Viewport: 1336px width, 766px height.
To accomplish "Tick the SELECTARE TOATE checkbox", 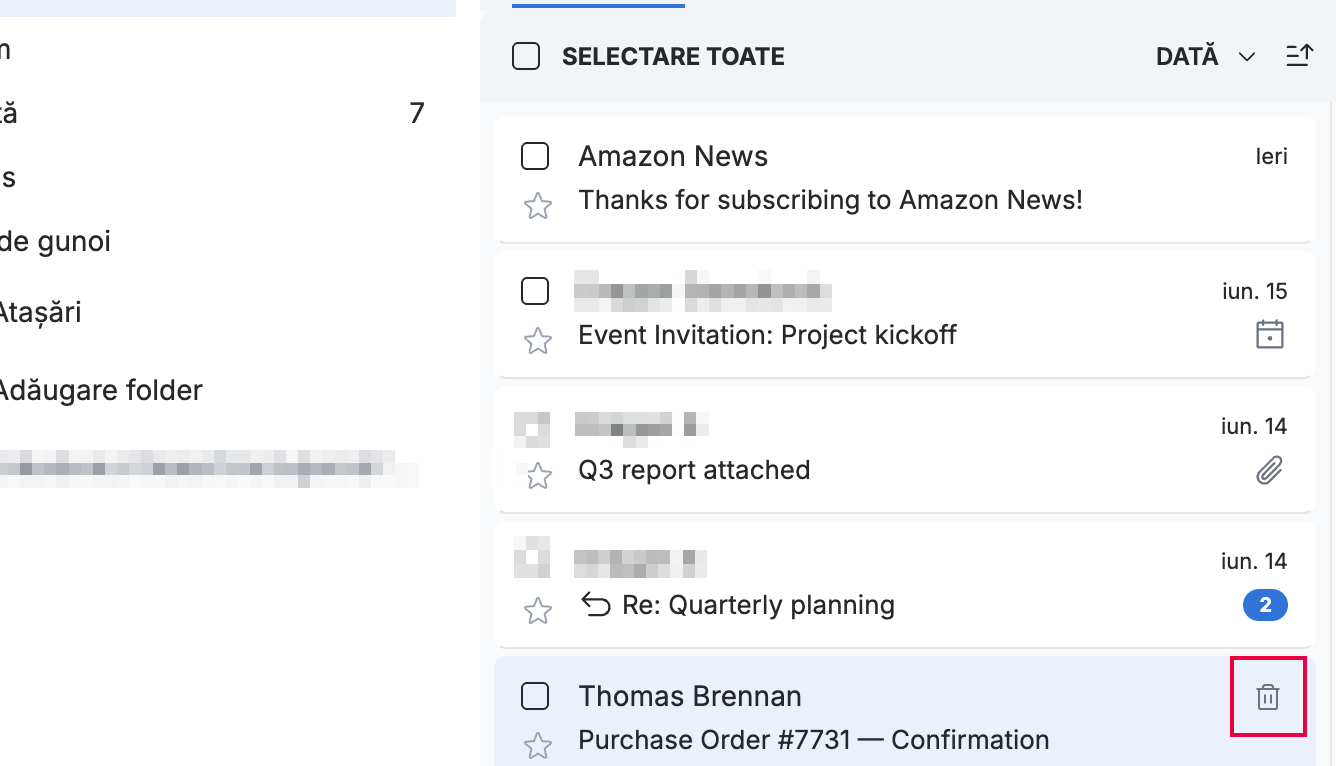I will point(526,56).
